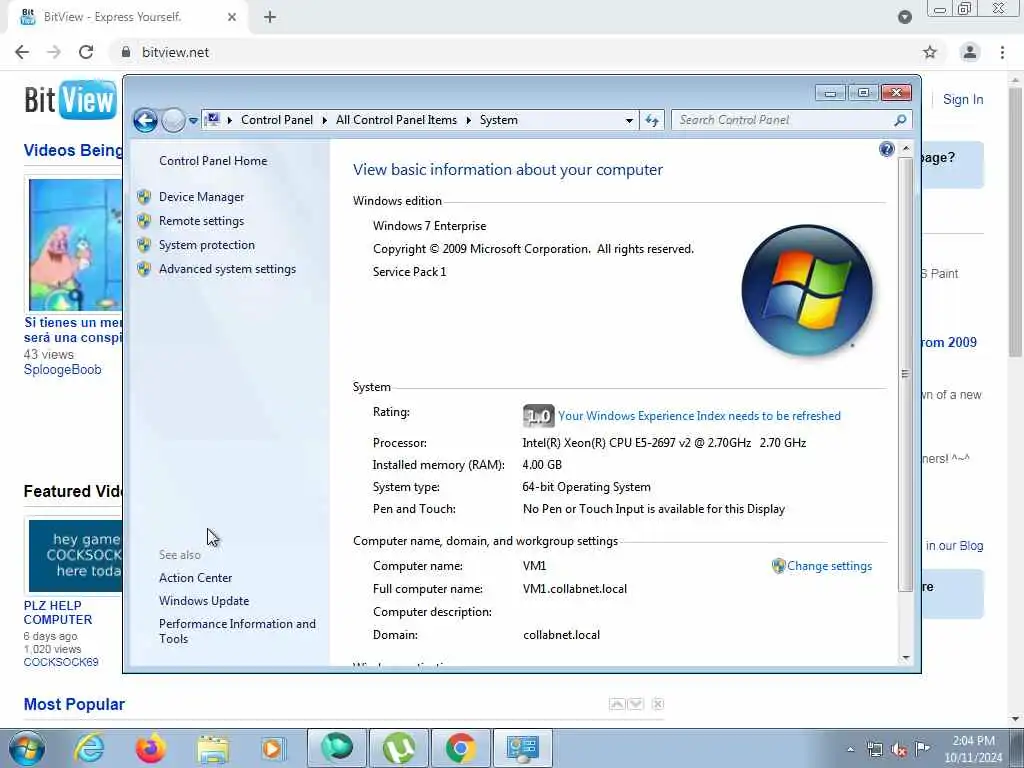The height and width of the screenshot is (768, 1024).
Task: Open Control Panel help question mark
Action: tap(886, 150)
